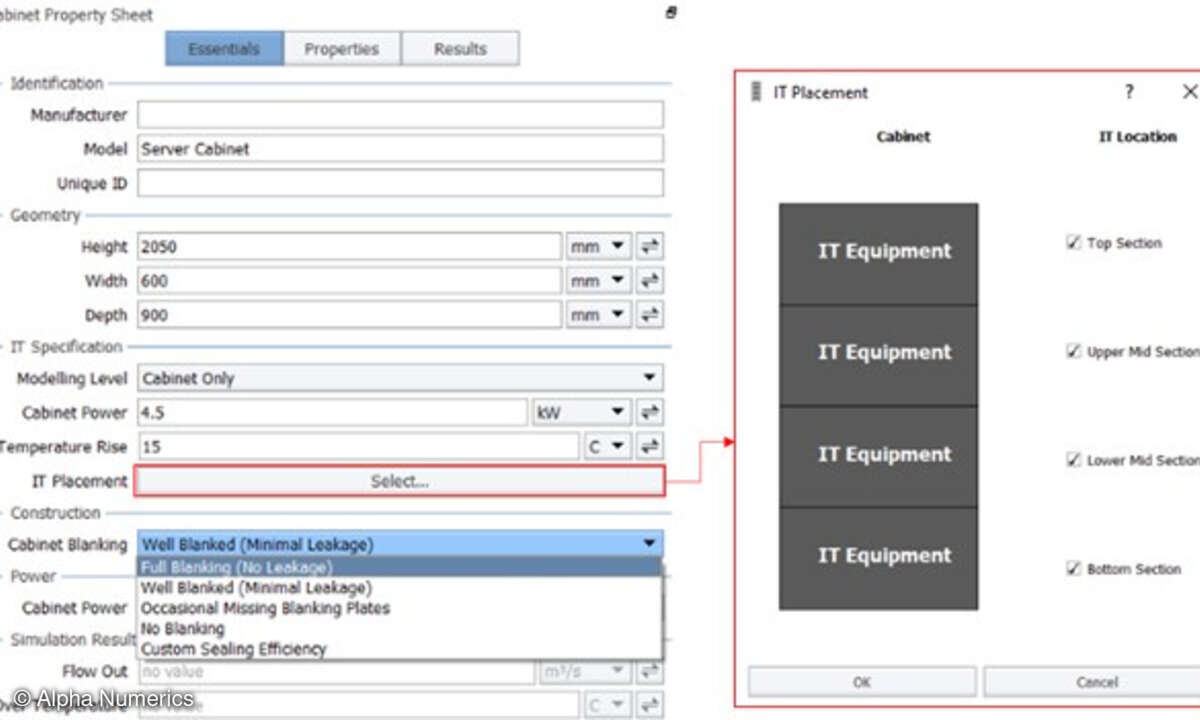Click the IT Placement dialog grip icon

click(x=757, y=92)
